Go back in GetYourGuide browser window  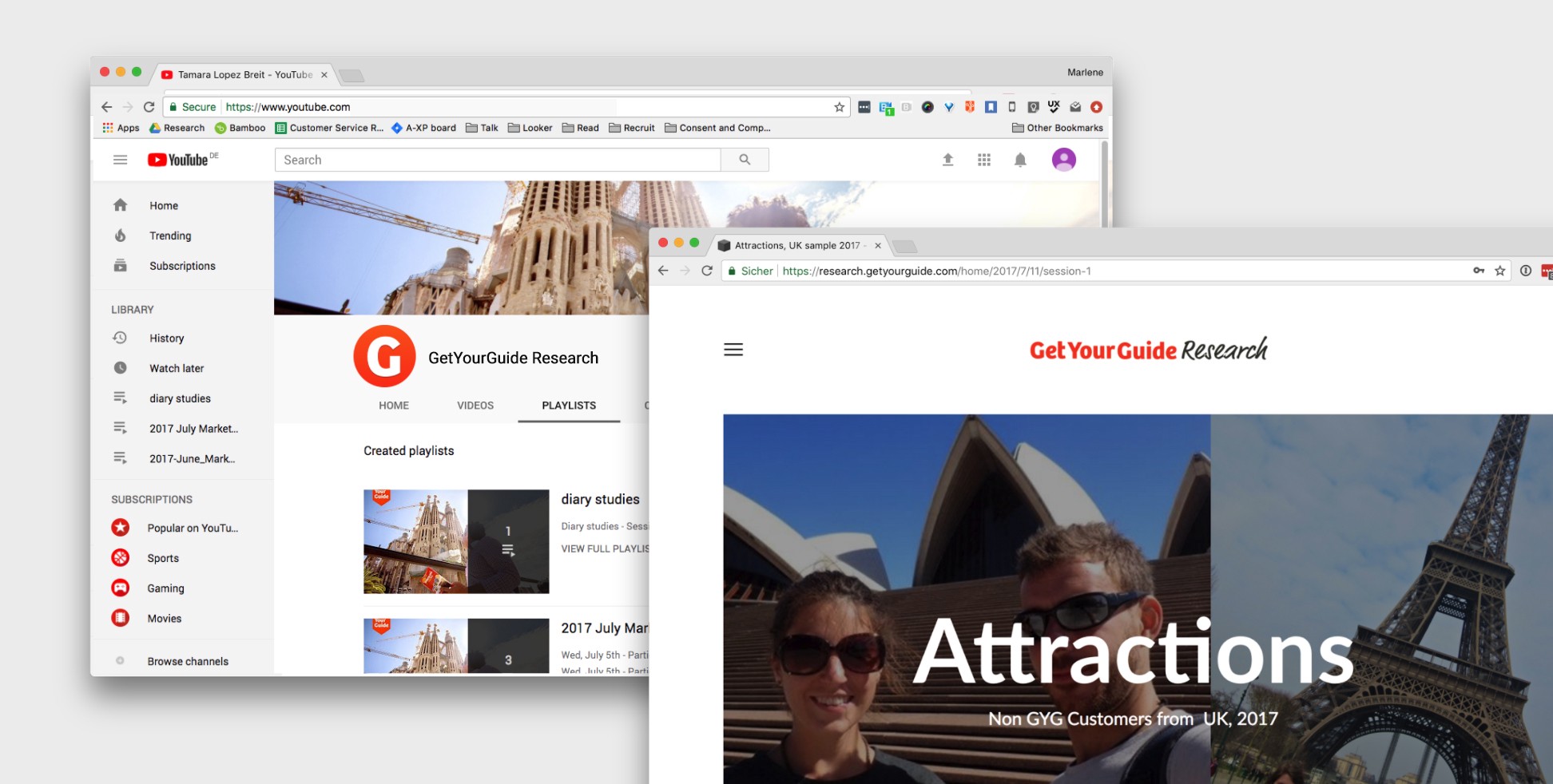pos(663,271)
